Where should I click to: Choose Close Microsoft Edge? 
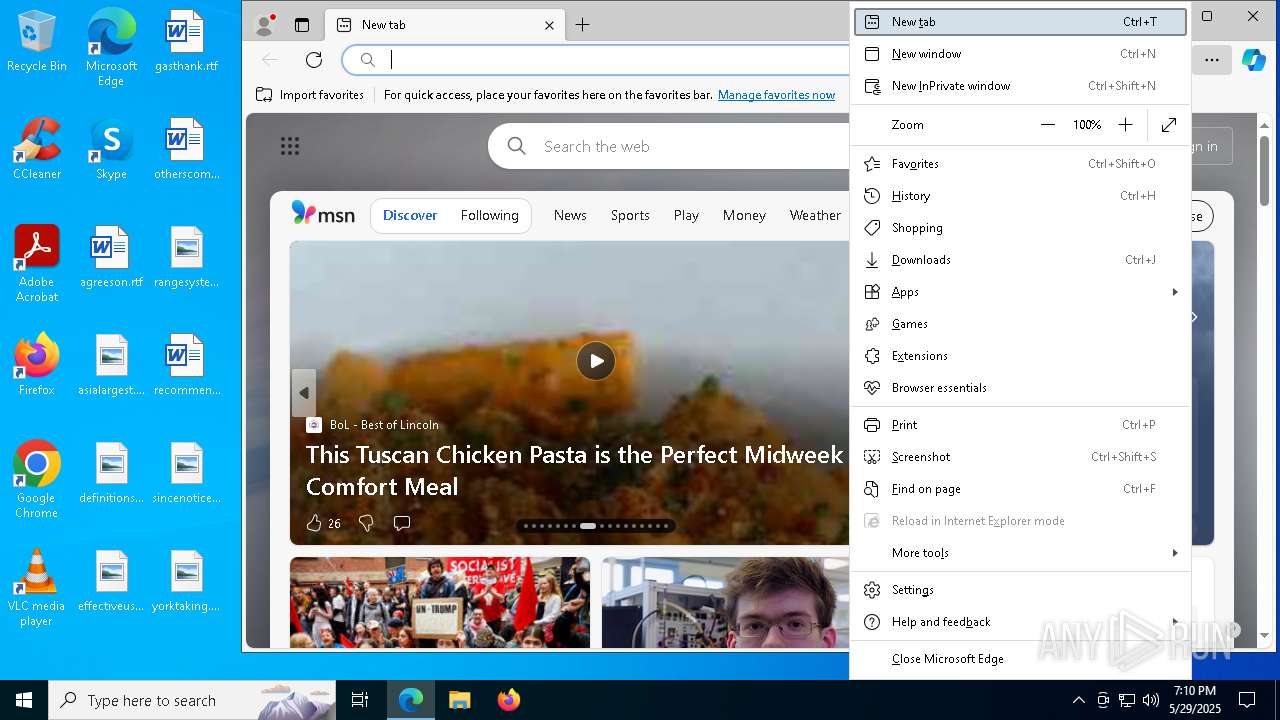(x=1020, y=659)
